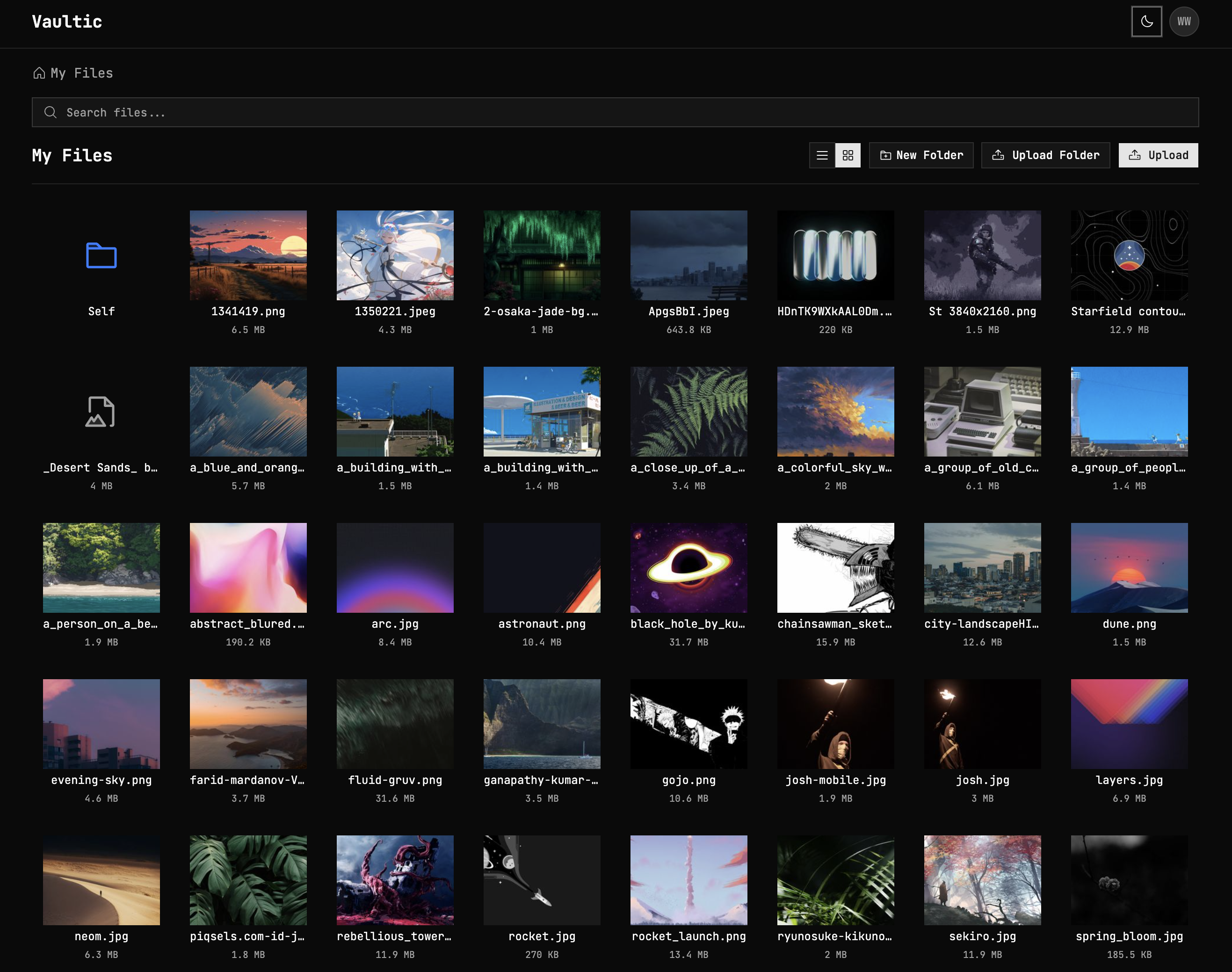Toggle dark mode with the moon icon

tap(1146, 22)
